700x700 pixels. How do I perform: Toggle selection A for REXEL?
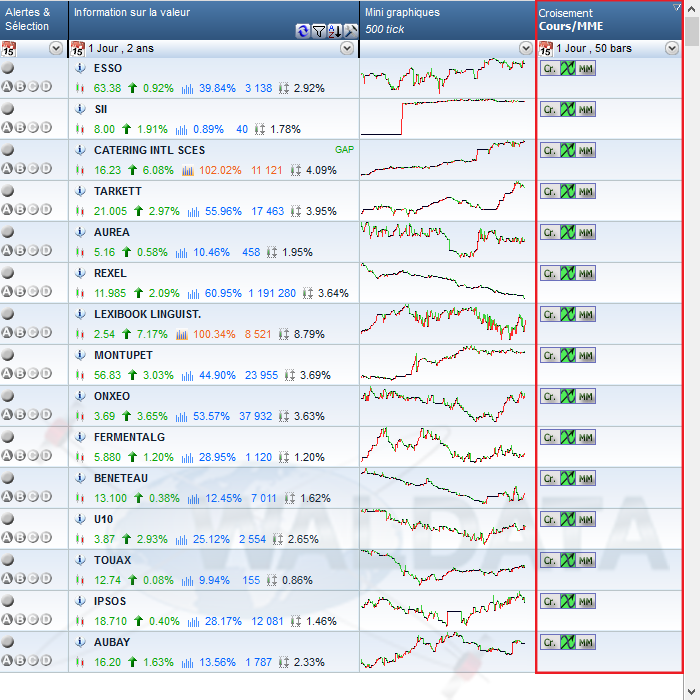[7, 292]
